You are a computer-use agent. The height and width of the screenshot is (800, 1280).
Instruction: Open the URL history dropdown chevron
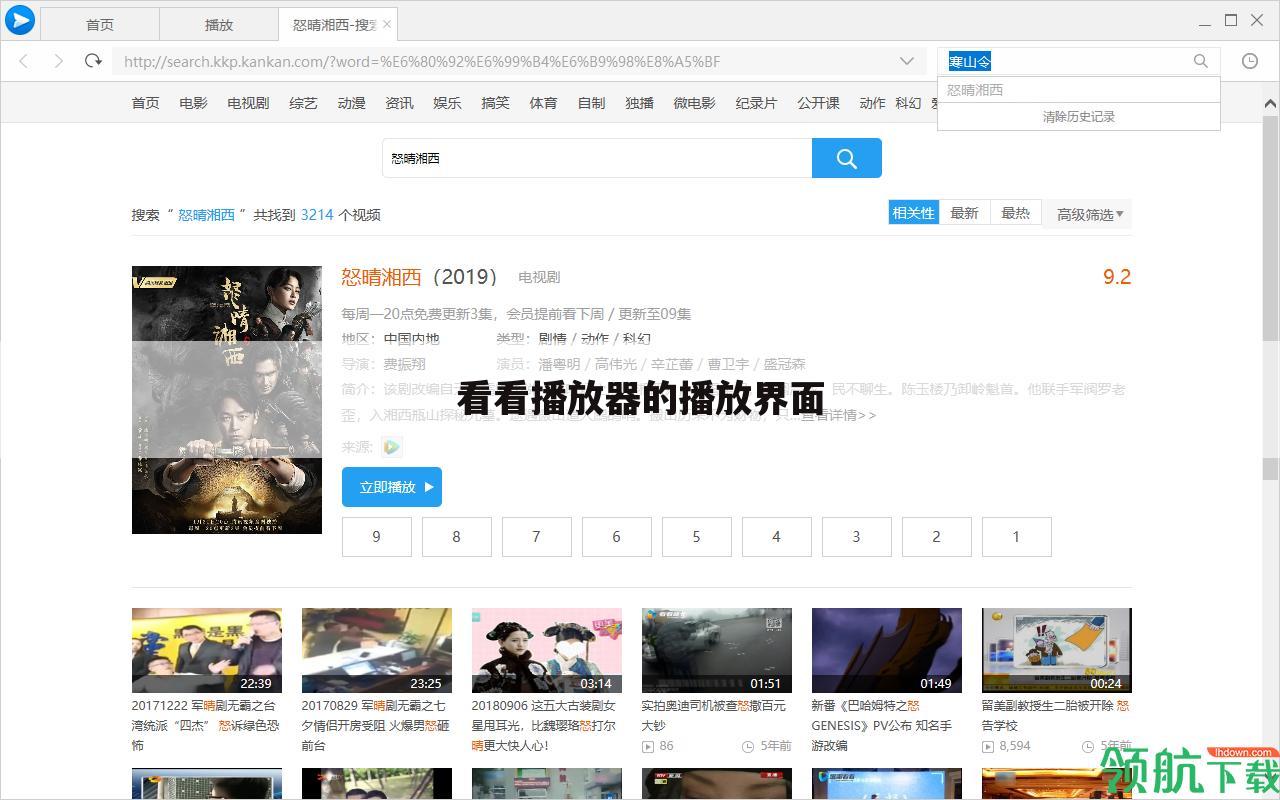[907, 61]
